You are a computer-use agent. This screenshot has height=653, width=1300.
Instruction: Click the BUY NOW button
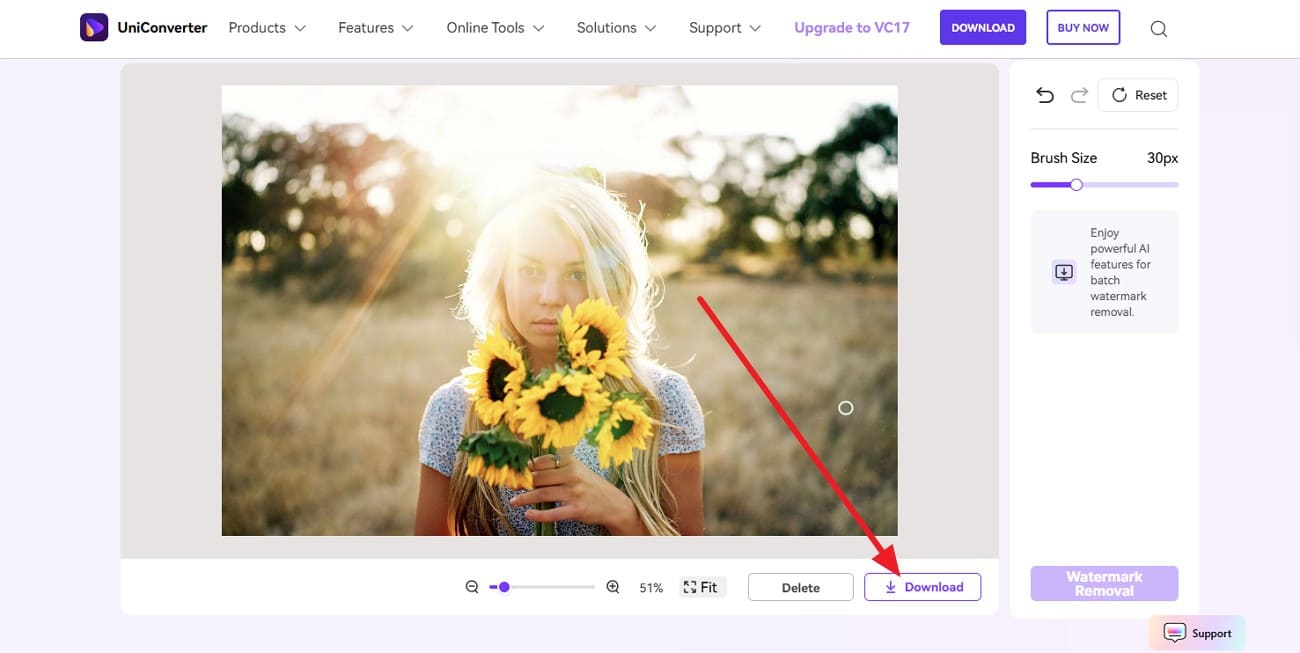click(1083, 27)
